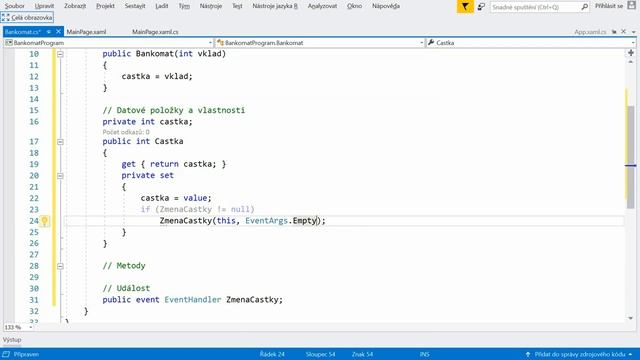Click the Sloupec 54 status entry

coord(320,354)
